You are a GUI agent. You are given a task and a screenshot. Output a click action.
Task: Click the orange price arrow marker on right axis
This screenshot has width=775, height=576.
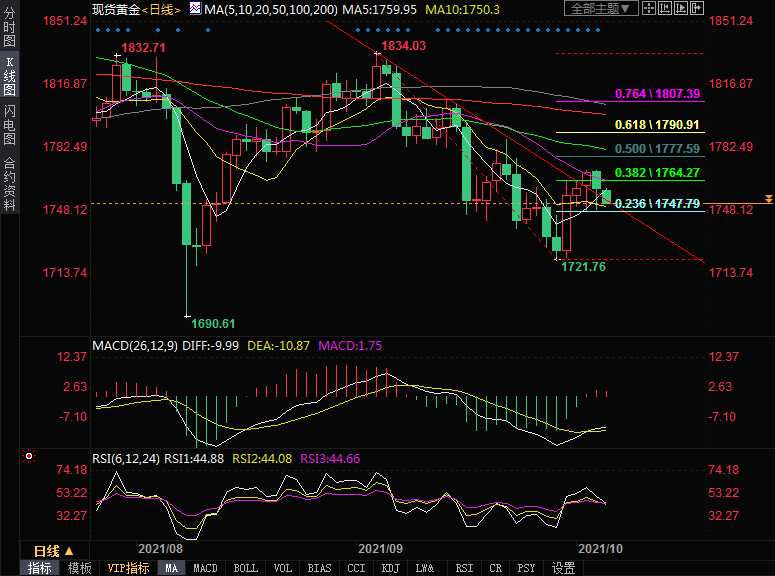click(x=767, y=200)
